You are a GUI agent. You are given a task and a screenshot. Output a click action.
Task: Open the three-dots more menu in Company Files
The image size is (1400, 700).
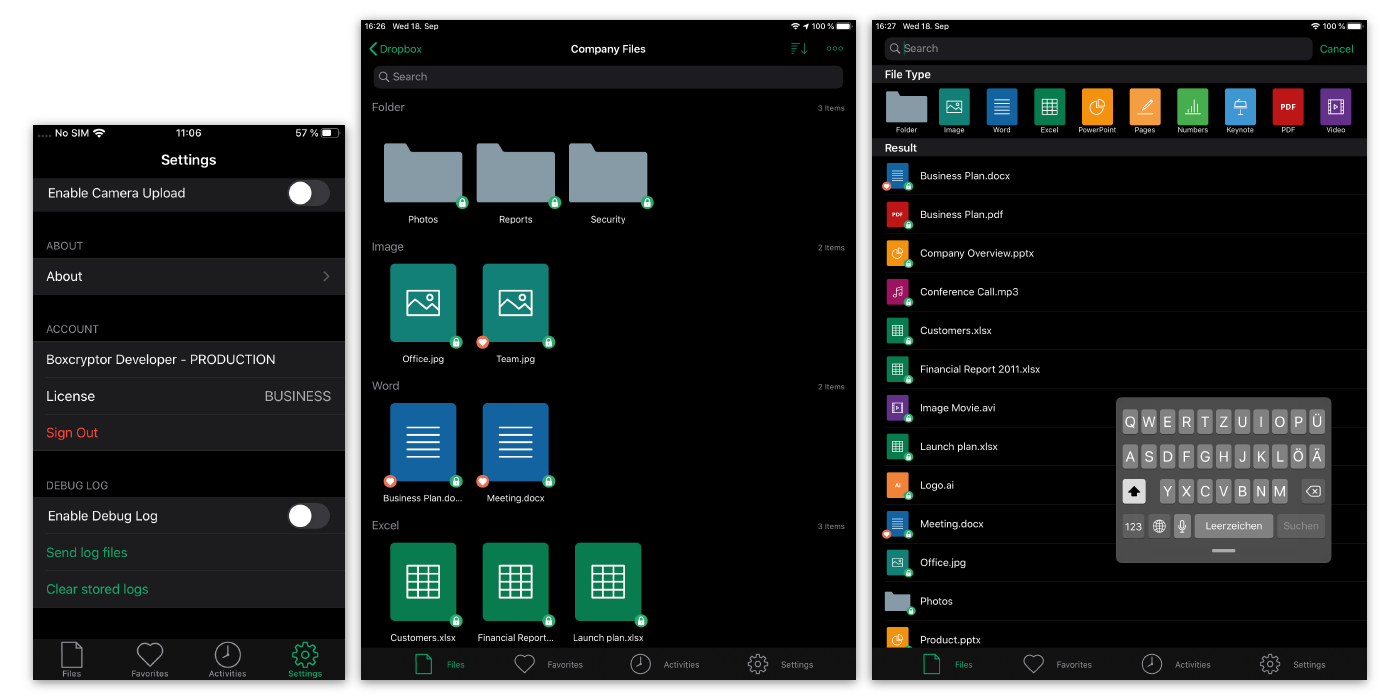835,48
